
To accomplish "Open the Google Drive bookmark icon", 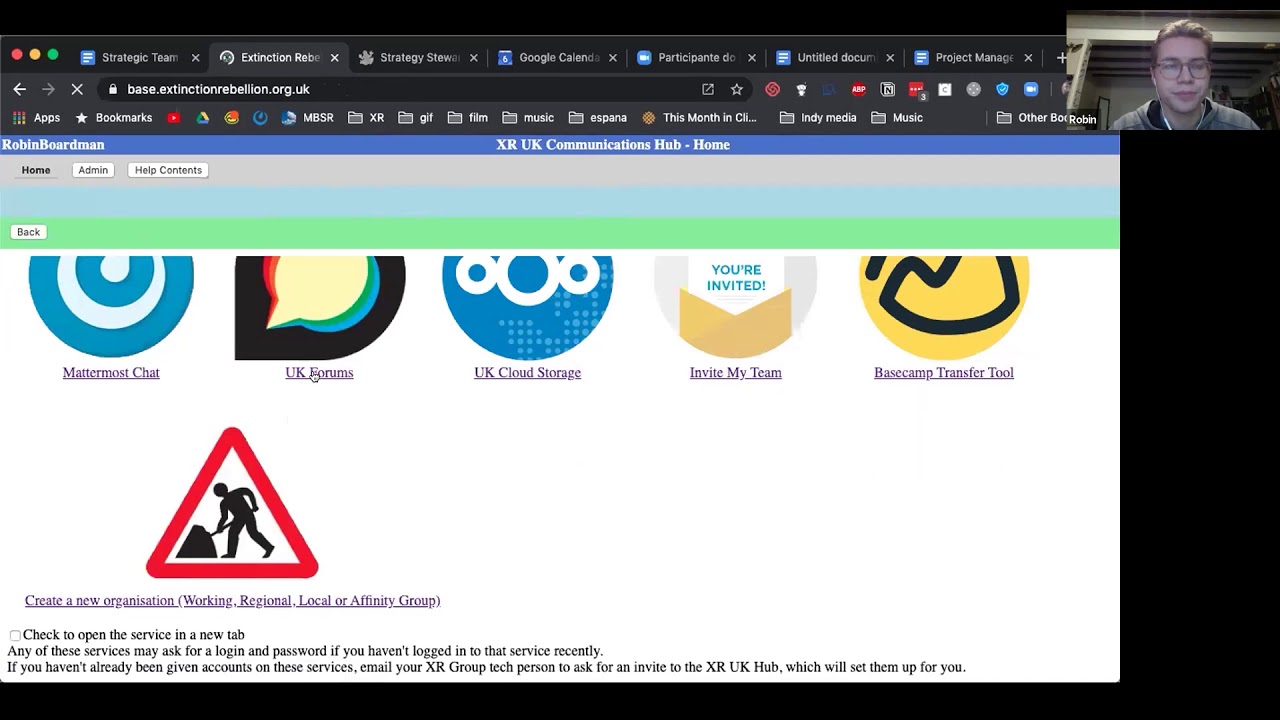I will click(202, 117).
